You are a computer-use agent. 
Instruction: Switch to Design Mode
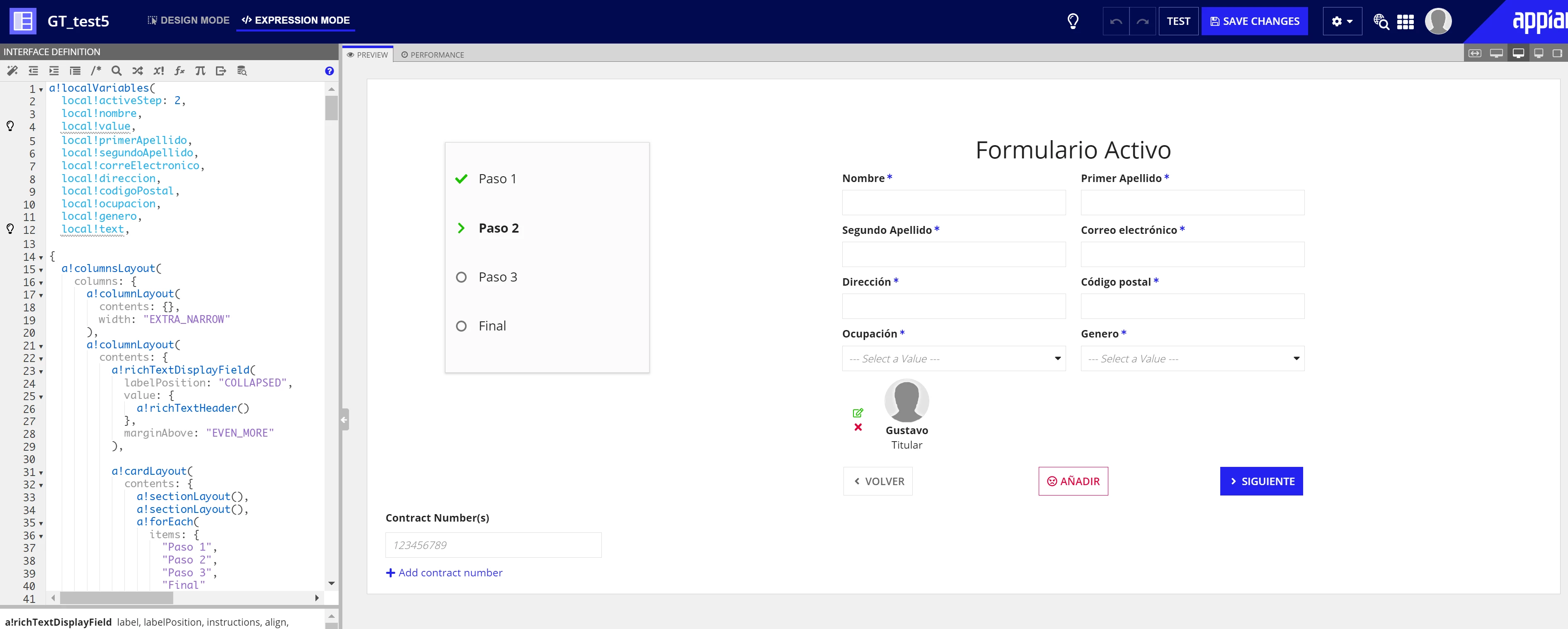tap(188, 20)
